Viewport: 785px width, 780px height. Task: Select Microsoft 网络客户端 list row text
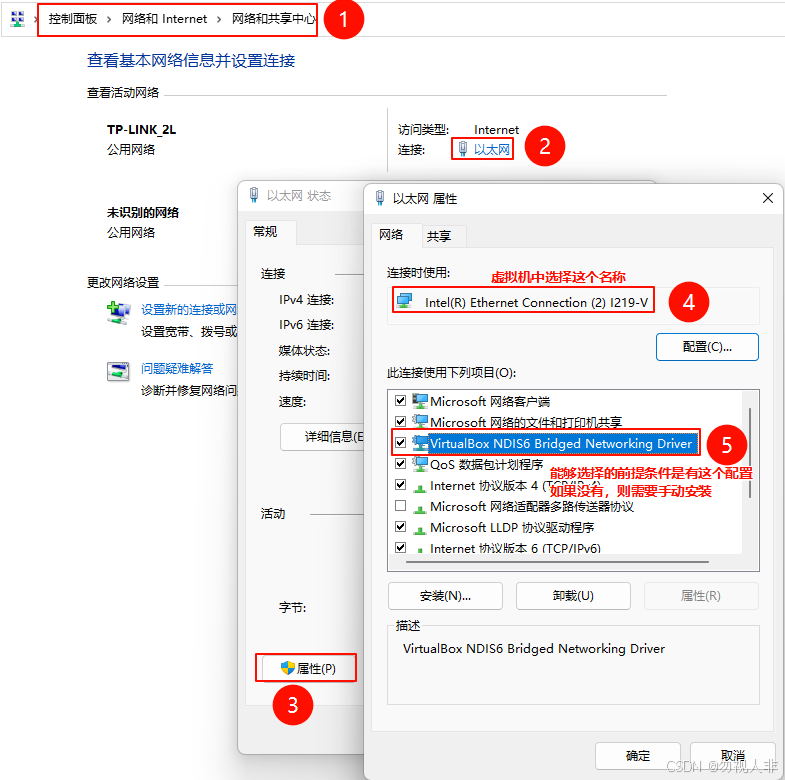(x=490, y=401)
